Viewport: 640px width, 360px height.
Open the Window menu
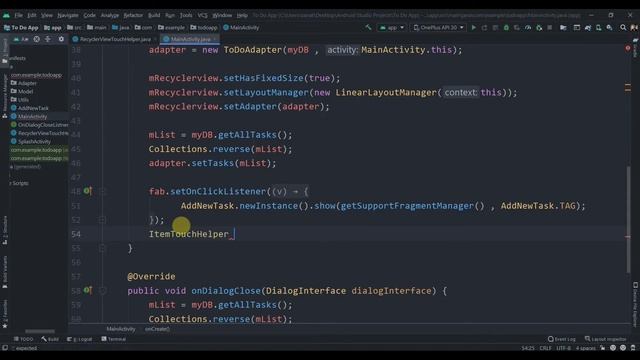(x=222, y=15)
